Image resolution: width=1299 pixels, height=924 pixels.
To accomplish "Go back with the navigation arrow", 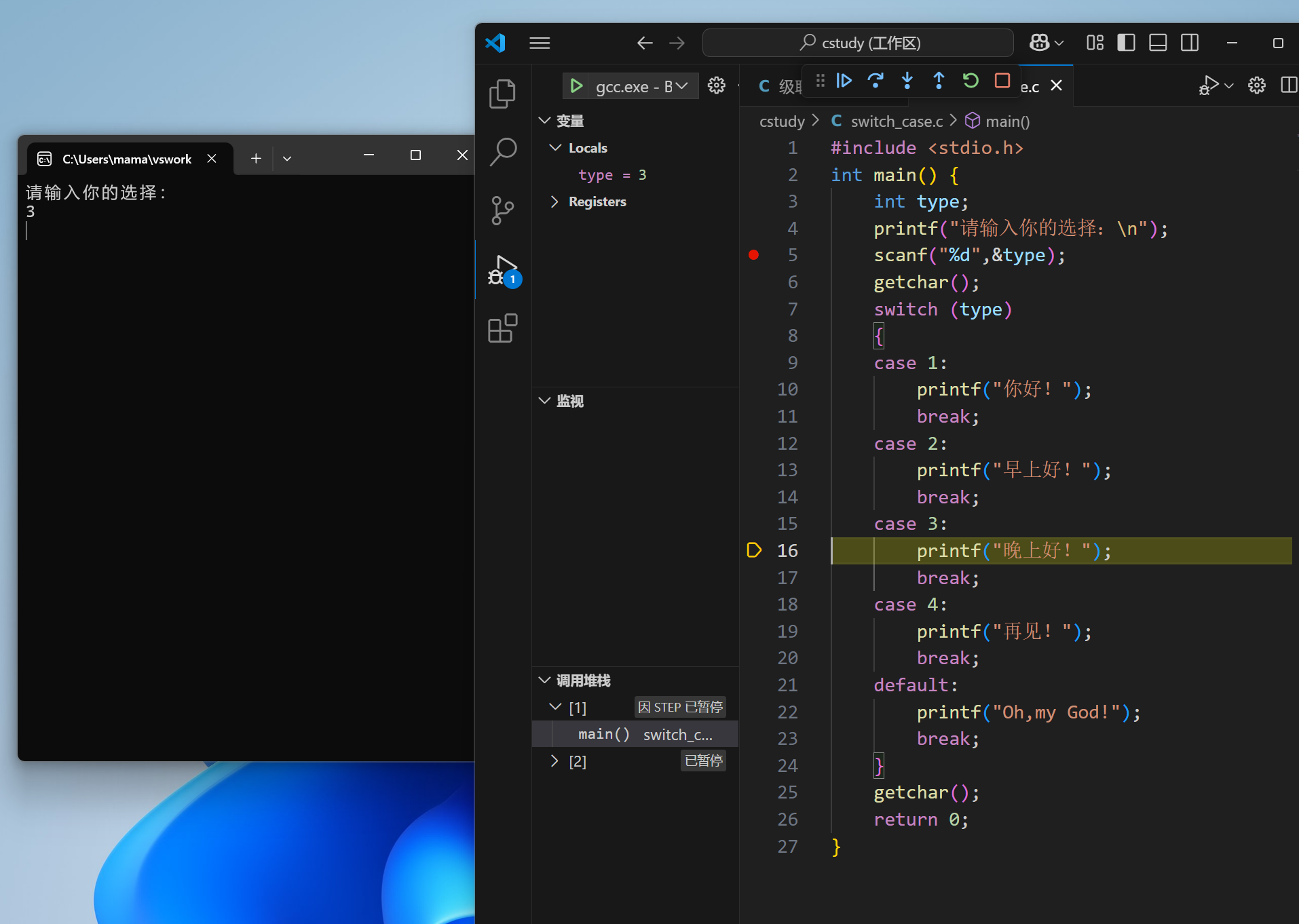I will (645, 43).
